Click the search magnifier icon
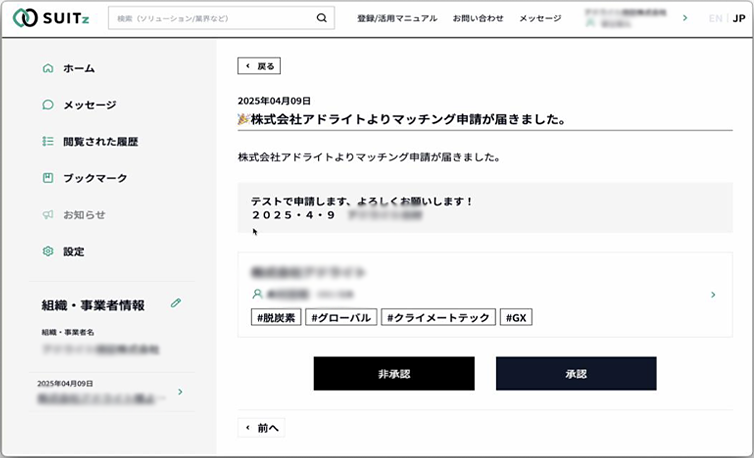This screenshot has width=754, height=458. coord(321,18)
